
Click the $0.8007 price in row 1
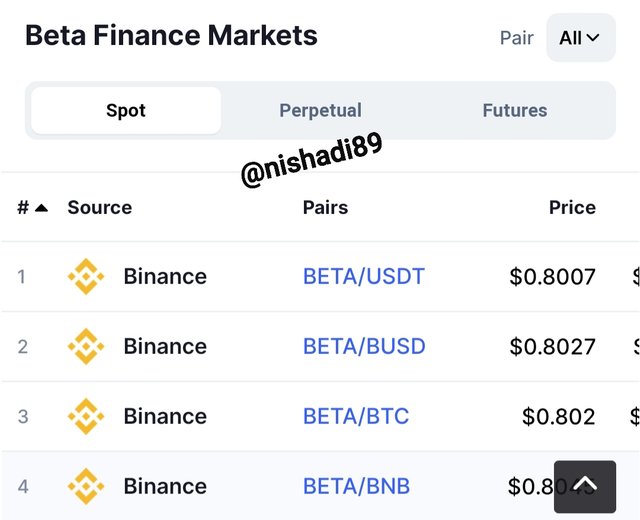tap(553, 276)
